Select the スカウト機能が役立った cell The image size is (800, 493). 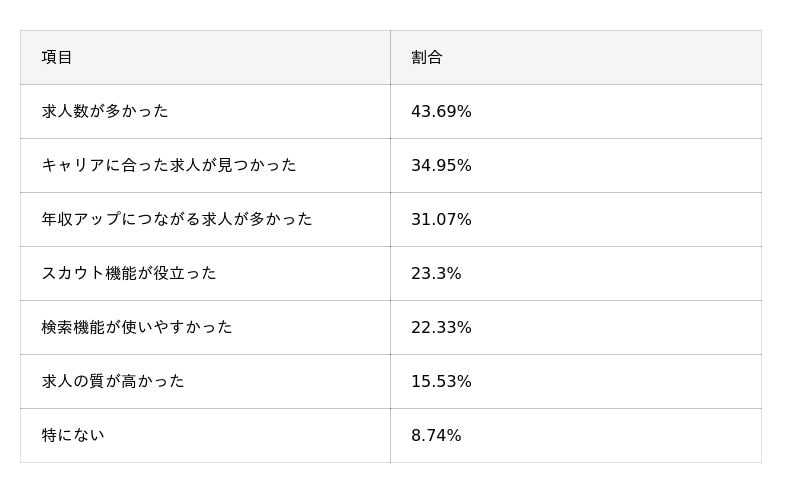pos(129,274)
